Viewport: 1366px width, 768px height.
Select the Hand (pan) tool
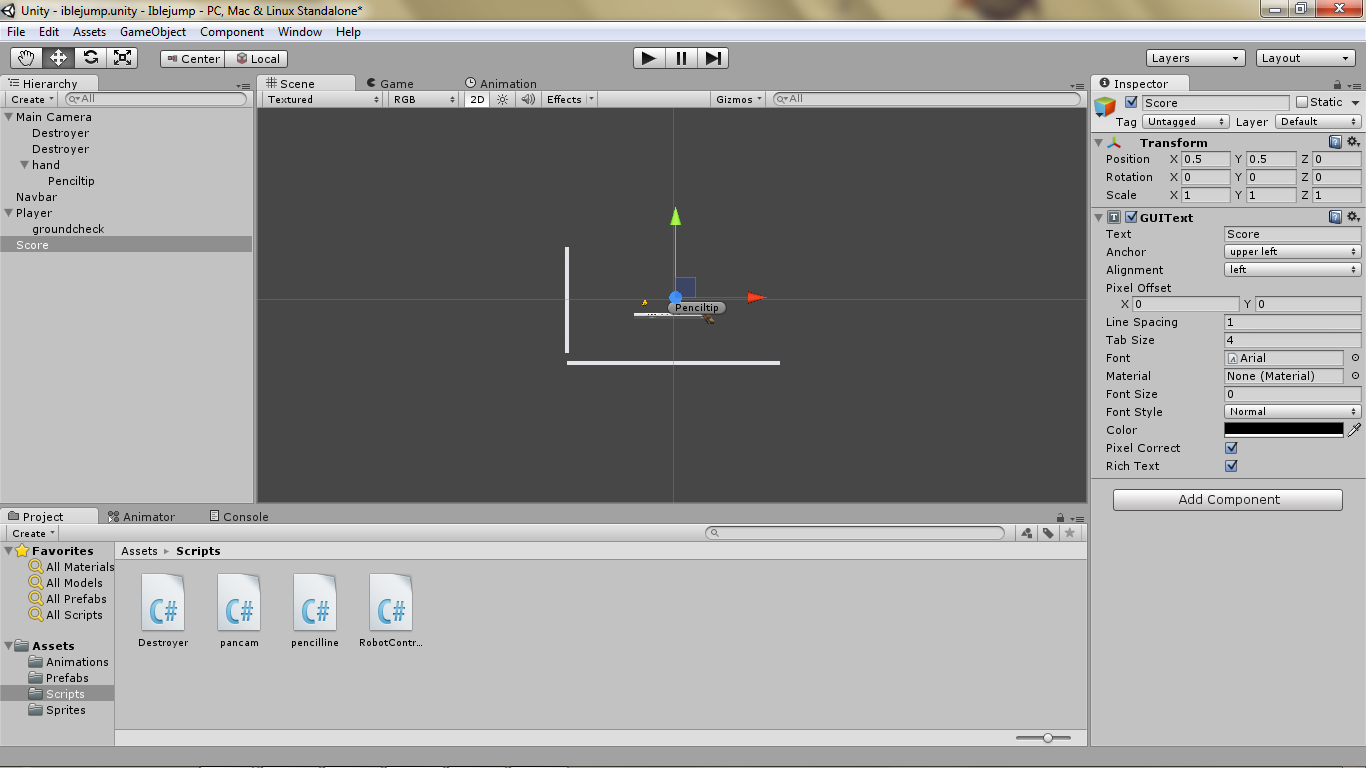click(26, 58)
